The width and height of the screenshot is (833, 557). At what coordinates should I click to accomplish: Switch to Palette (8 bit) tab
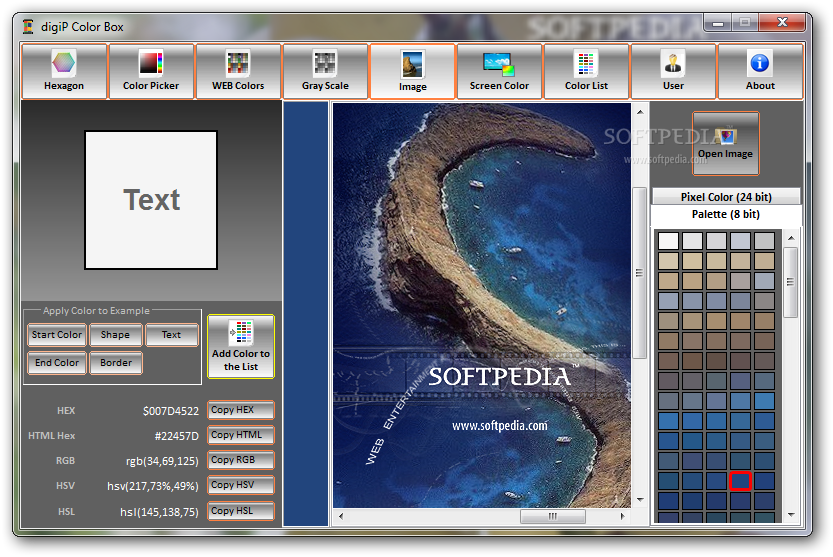[x=726, y=214]
